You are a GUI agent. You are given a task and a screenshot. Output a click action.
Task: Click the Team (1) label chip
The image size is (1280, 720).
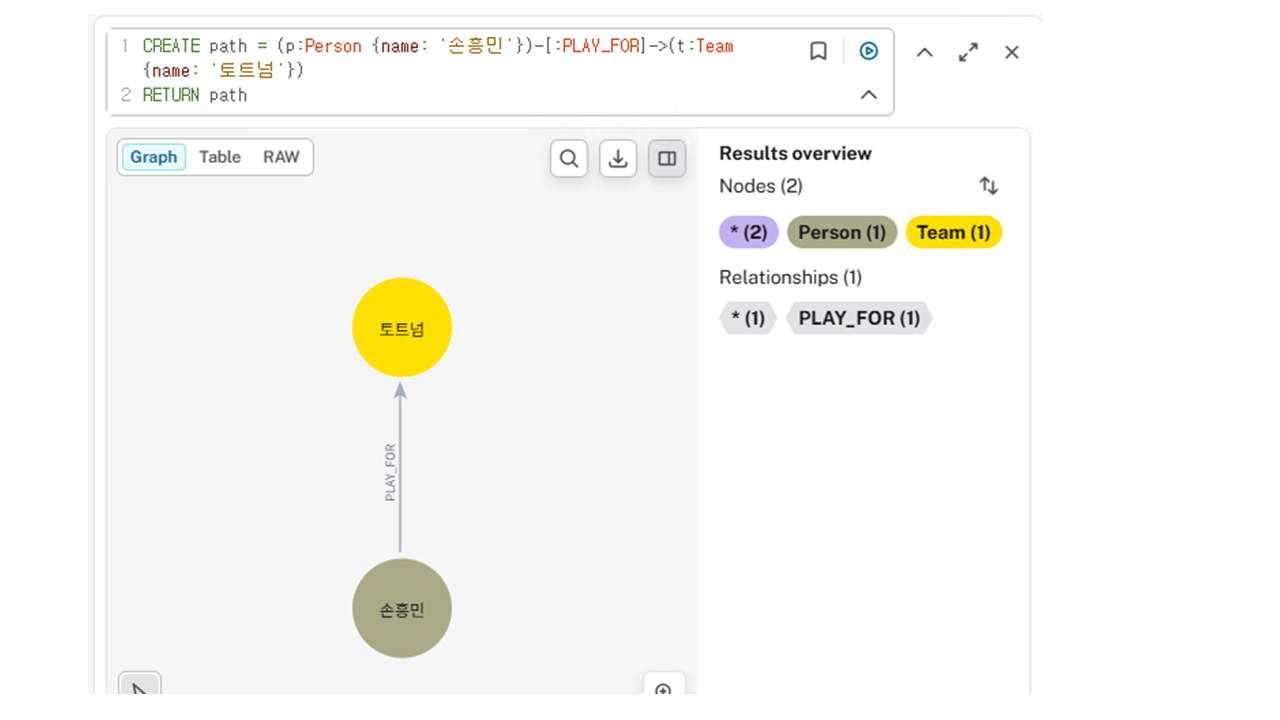point(953,232)
